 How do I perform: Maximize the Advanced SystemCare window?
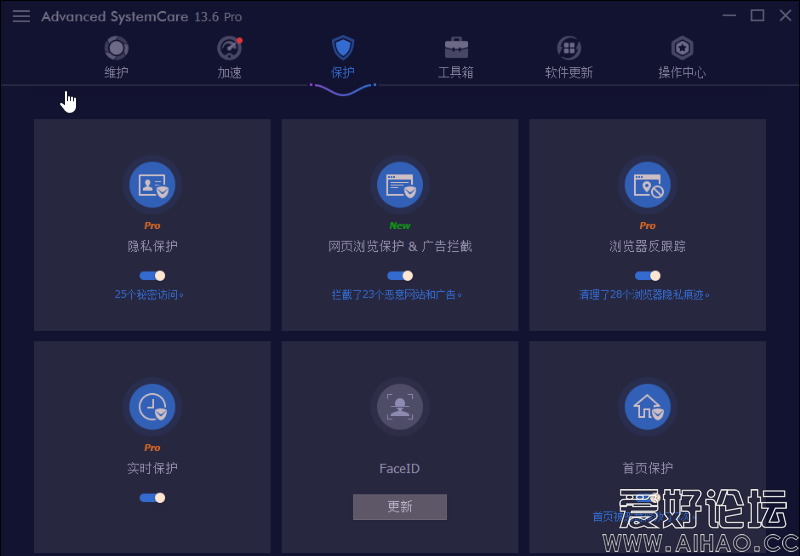coord(757,15)
